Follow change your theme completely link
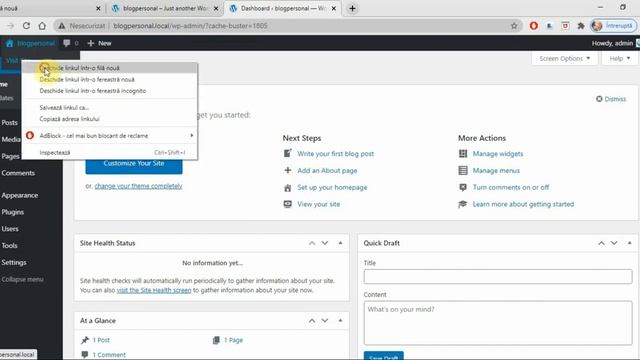The height and width of the screenshot is (360, 640). tap(138, 186)
